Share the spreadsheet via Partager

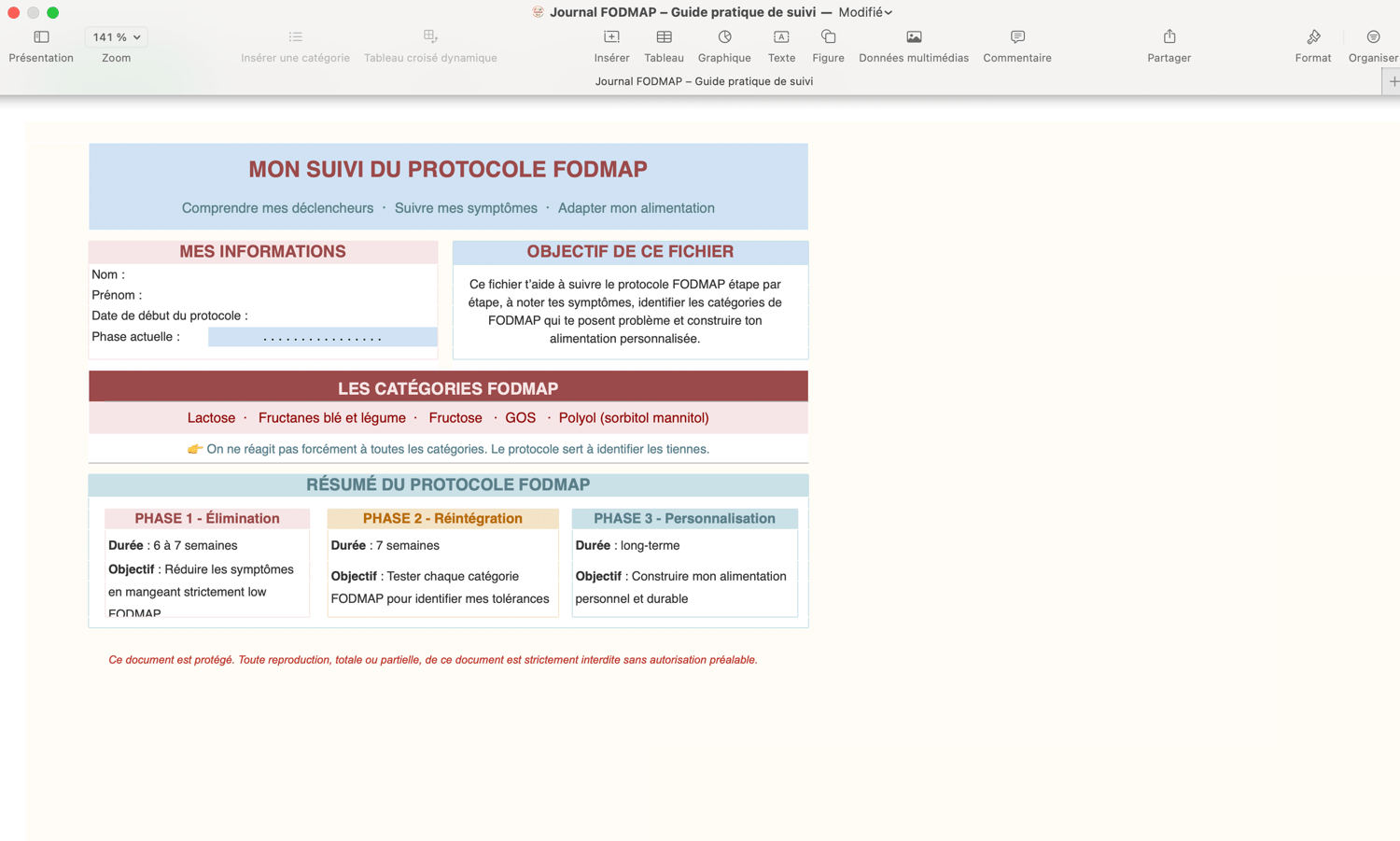click(x=1169, y=37)
